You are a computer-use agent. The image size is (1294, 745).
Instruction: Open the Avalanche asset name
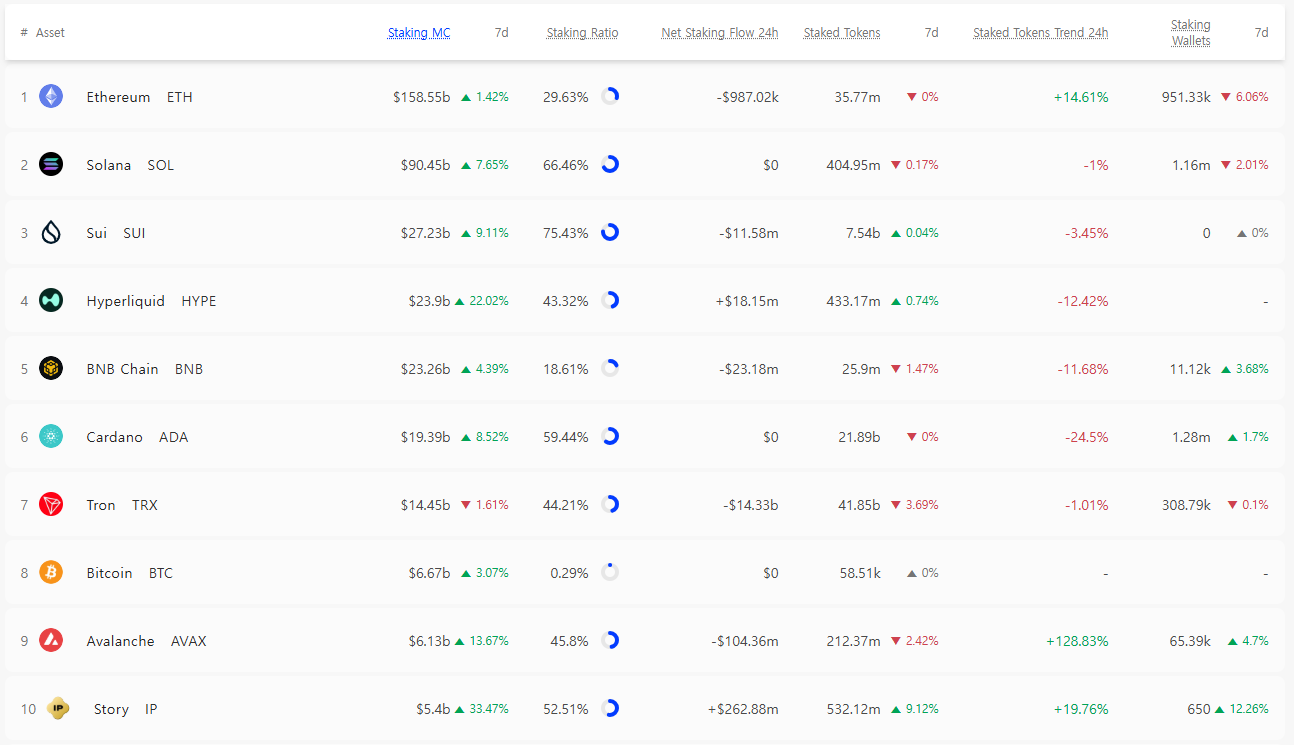tap(121, 641)
